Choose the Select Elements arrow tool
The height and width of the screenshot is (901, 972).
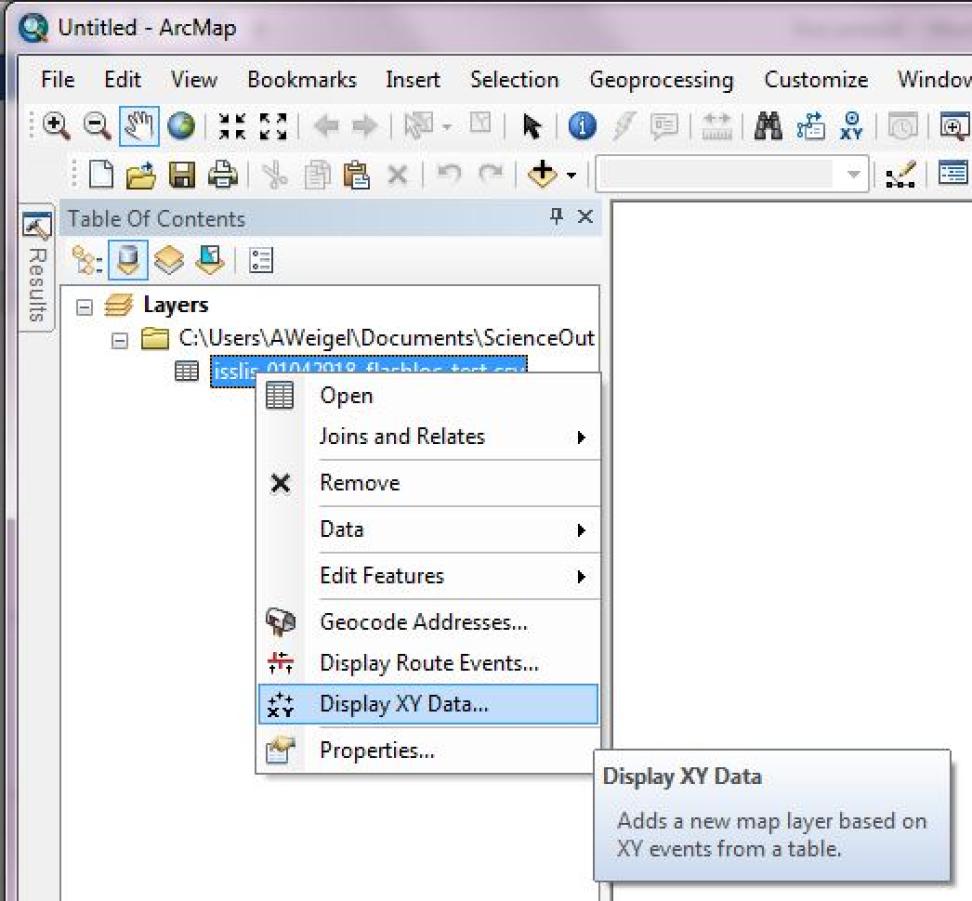point(532,126)
